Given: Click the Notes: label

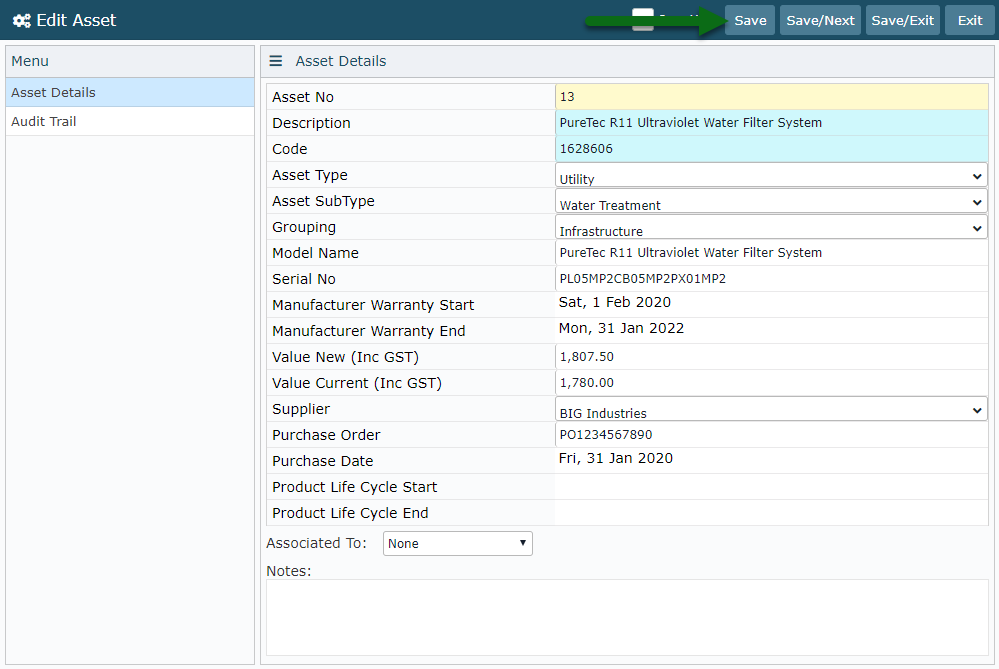Looking at the screenshot, I should pyautogui.click(x=289, y=571).
